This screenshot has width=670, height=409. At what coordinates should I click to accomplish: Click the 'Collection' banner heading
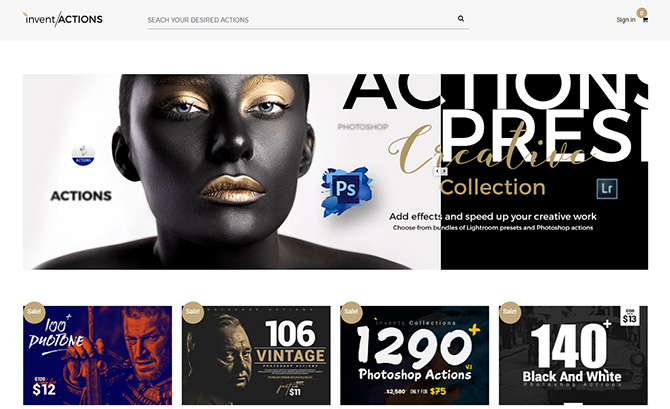[493, 188]
